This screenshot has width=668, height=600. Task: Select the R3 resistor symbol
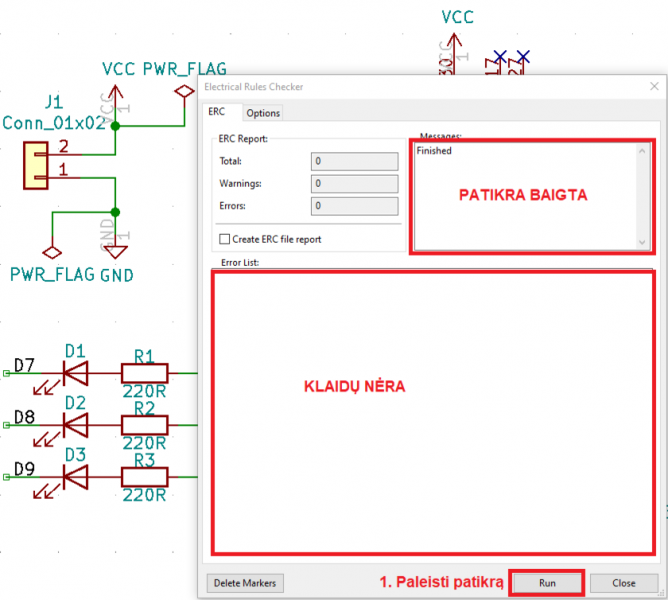(145, 477)
